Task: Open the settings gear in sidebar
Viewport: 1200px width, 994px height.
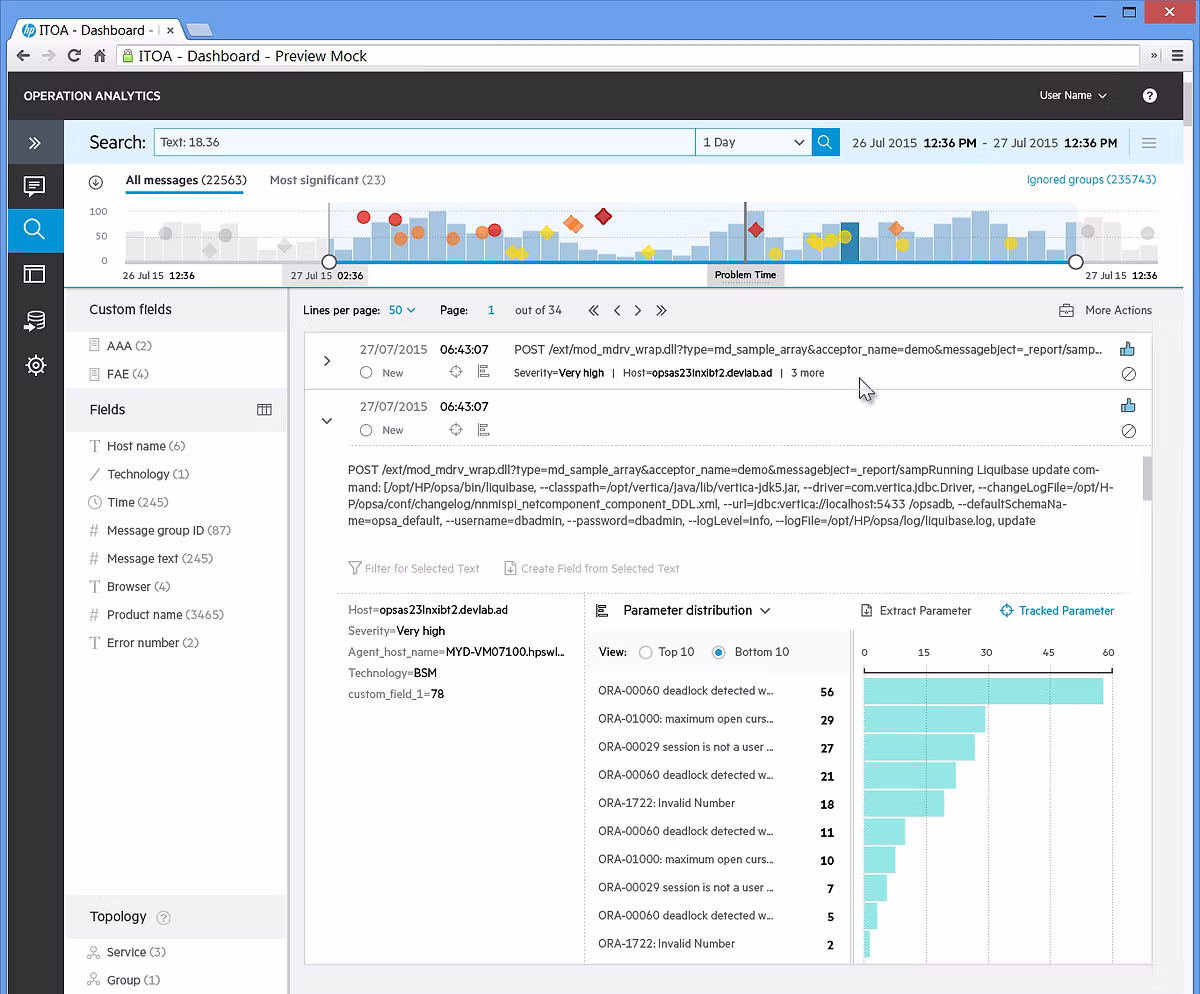Action: 35,365
